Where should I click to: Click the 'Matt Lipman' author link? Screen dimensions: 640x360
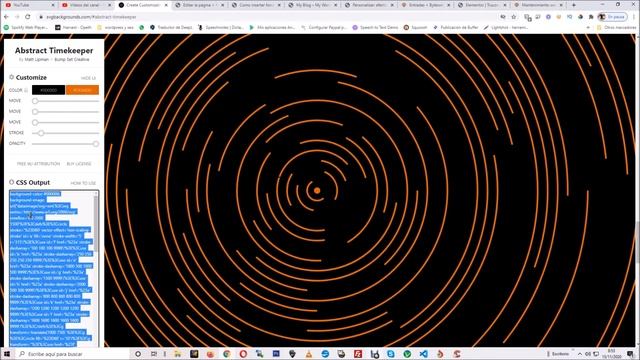coord(36,60)
